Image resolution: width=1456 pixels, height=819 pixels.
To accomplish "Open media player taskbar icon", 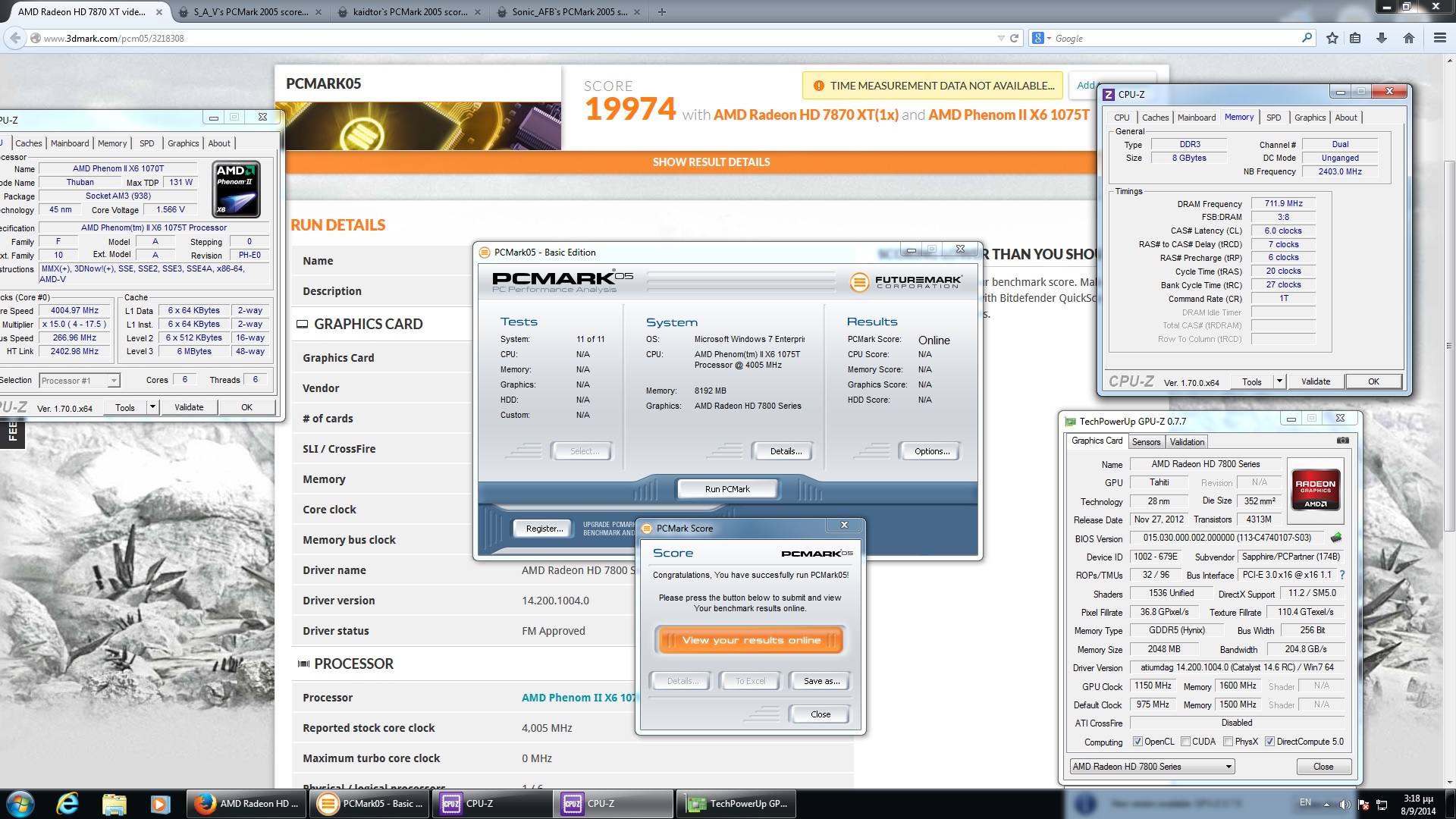I will tap(160, 804).
